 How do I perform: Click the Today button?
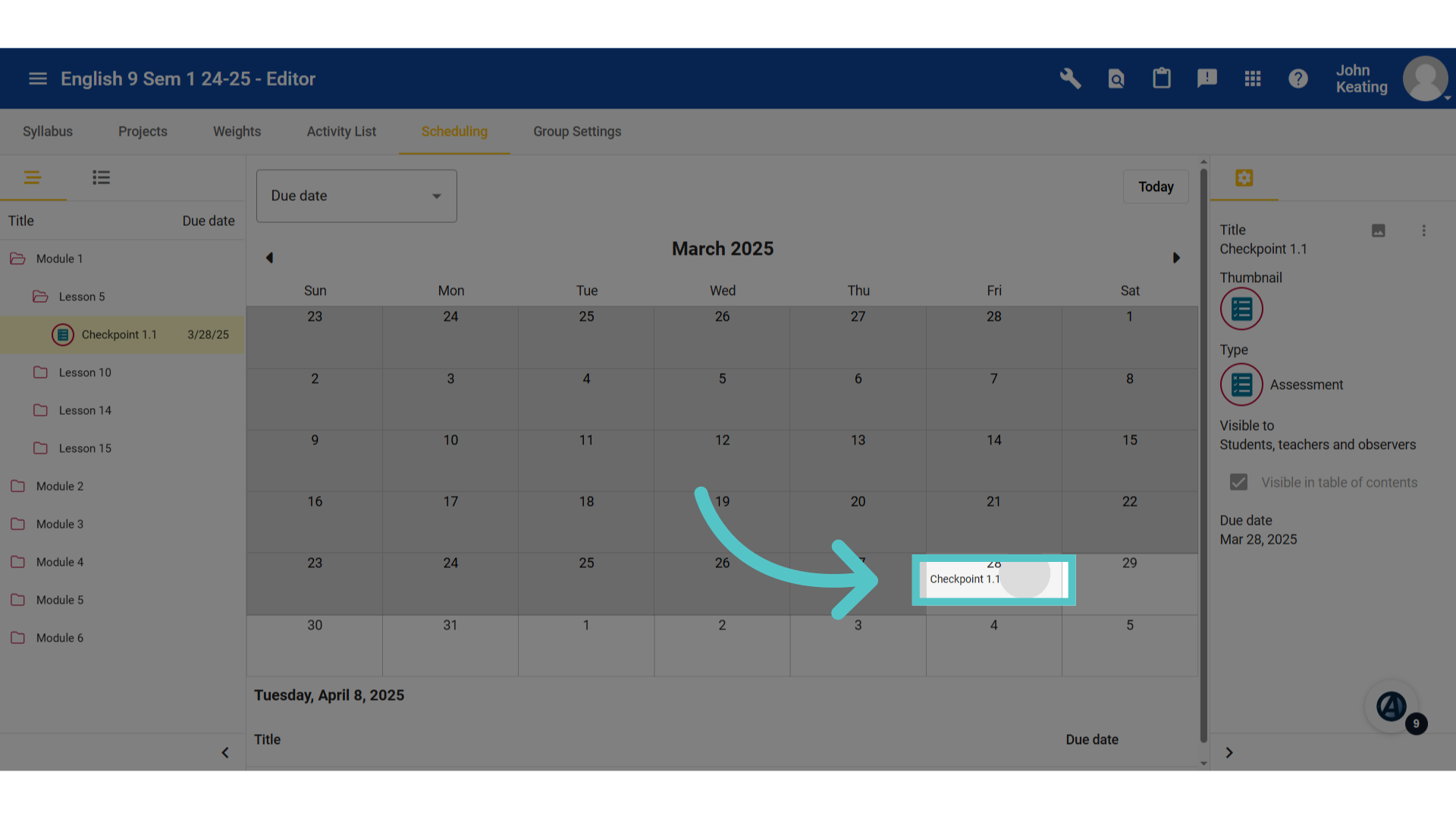[x=1156, y=187]
